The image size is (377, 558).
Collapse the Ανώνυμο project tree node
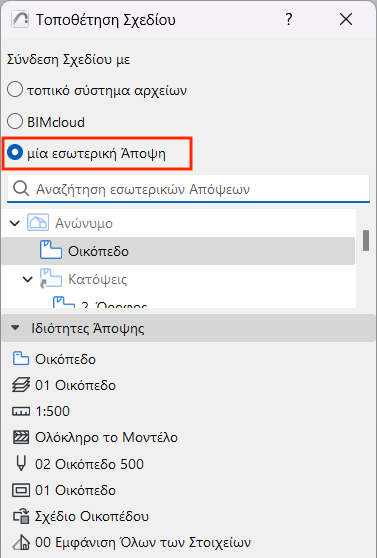(15, 223)
